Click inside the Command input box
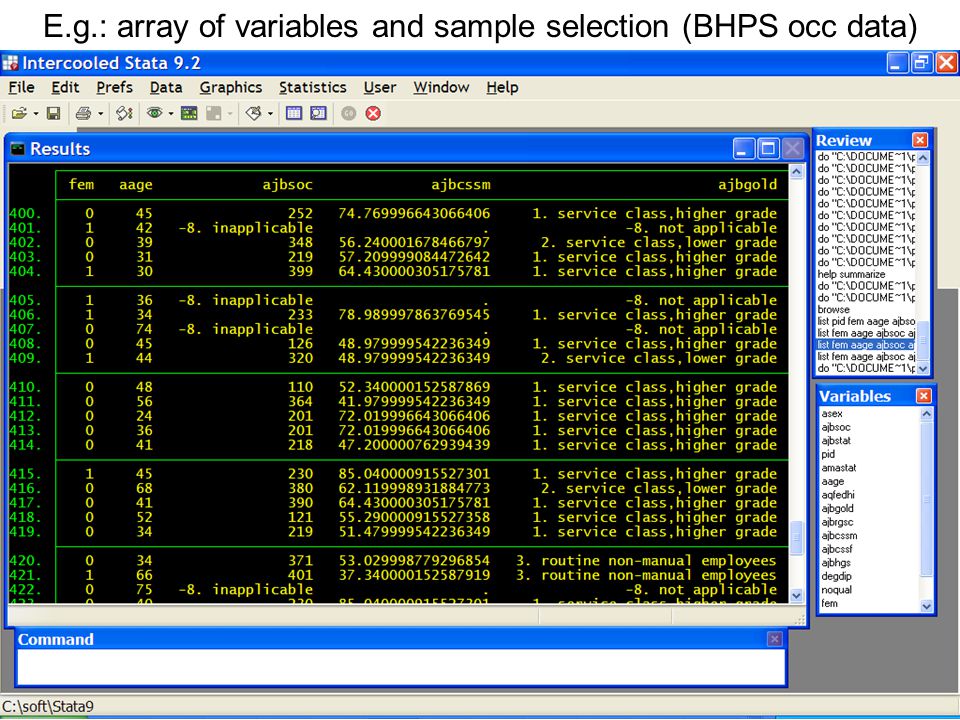Viewport: 960px width, 720px height. pyautogui.click(x=401, y=667)
